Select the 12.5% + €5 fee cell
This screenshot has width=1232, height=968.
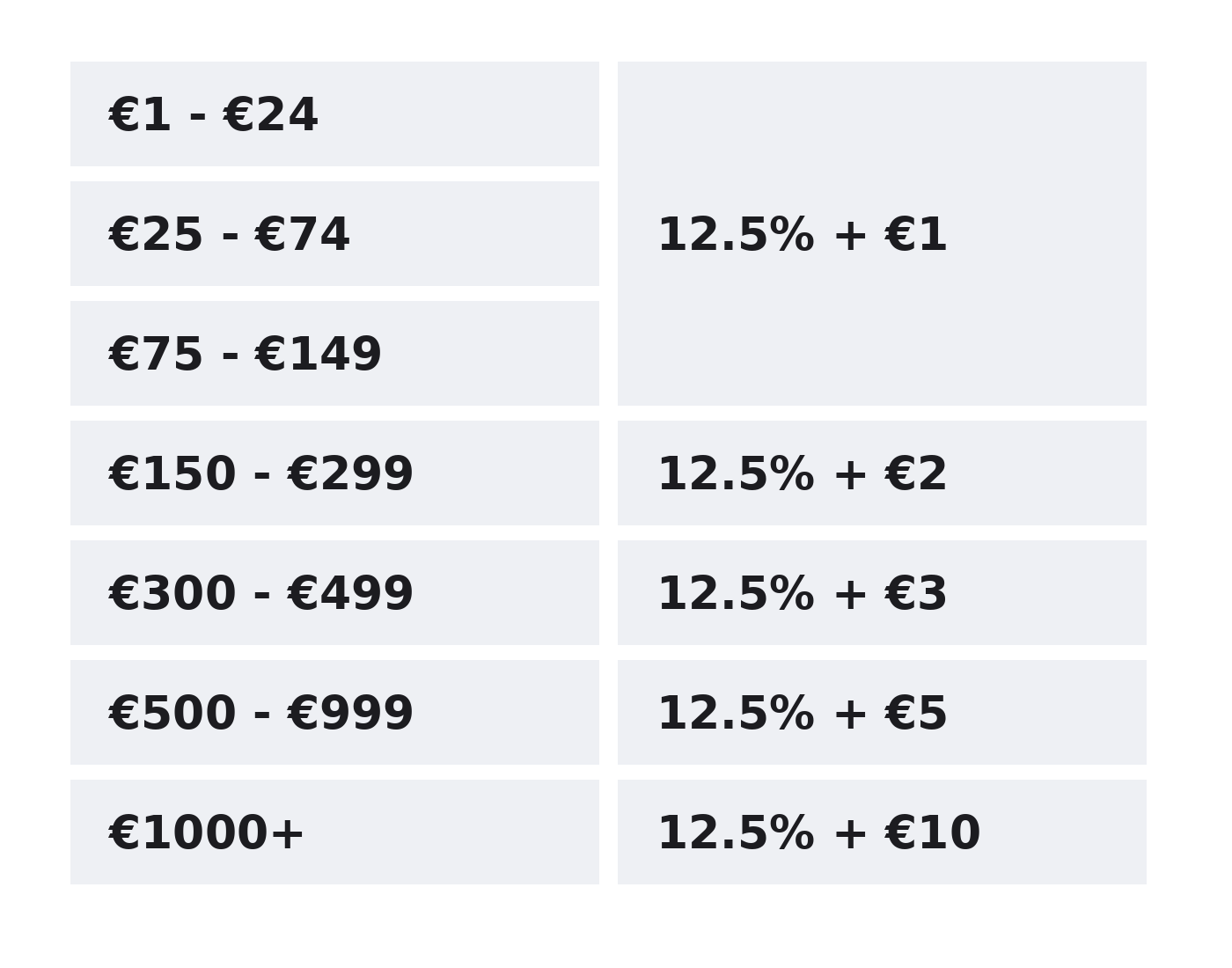point(882,713)
